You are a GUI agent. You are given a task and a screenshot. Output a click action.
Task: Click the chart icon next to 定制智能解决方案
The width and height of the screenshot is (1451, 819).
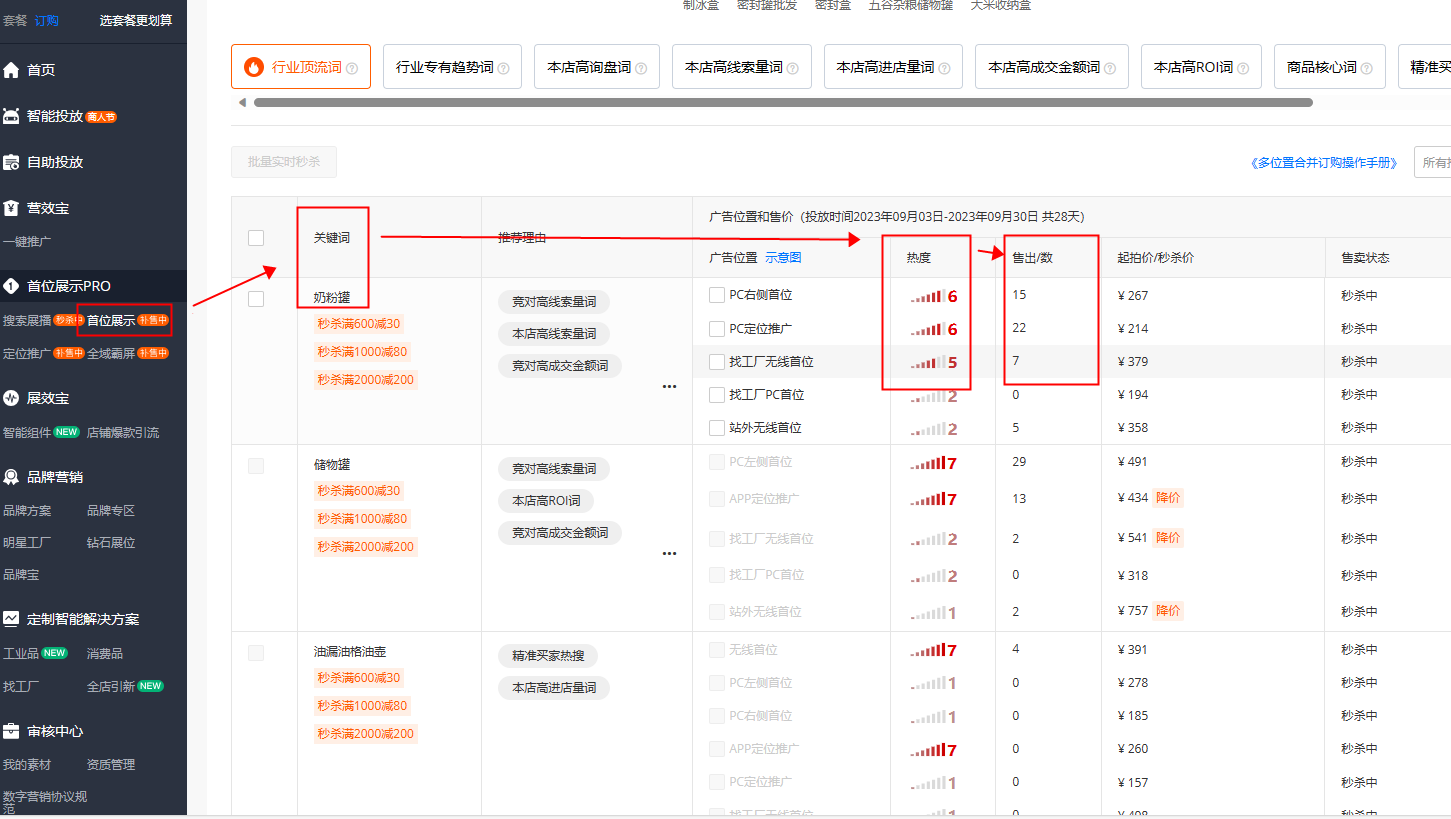pyautogui.click(x=12, y=619)
